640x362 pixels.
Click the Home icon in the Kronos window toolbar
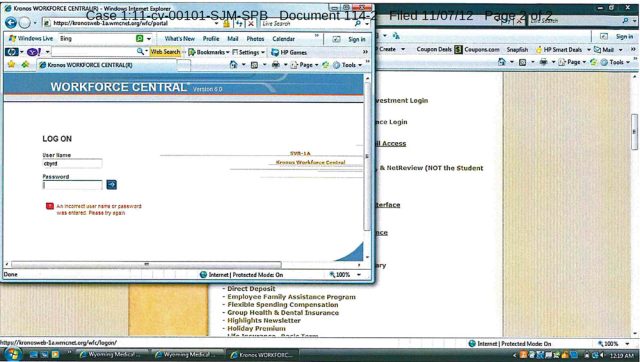[x=233, y=64]
